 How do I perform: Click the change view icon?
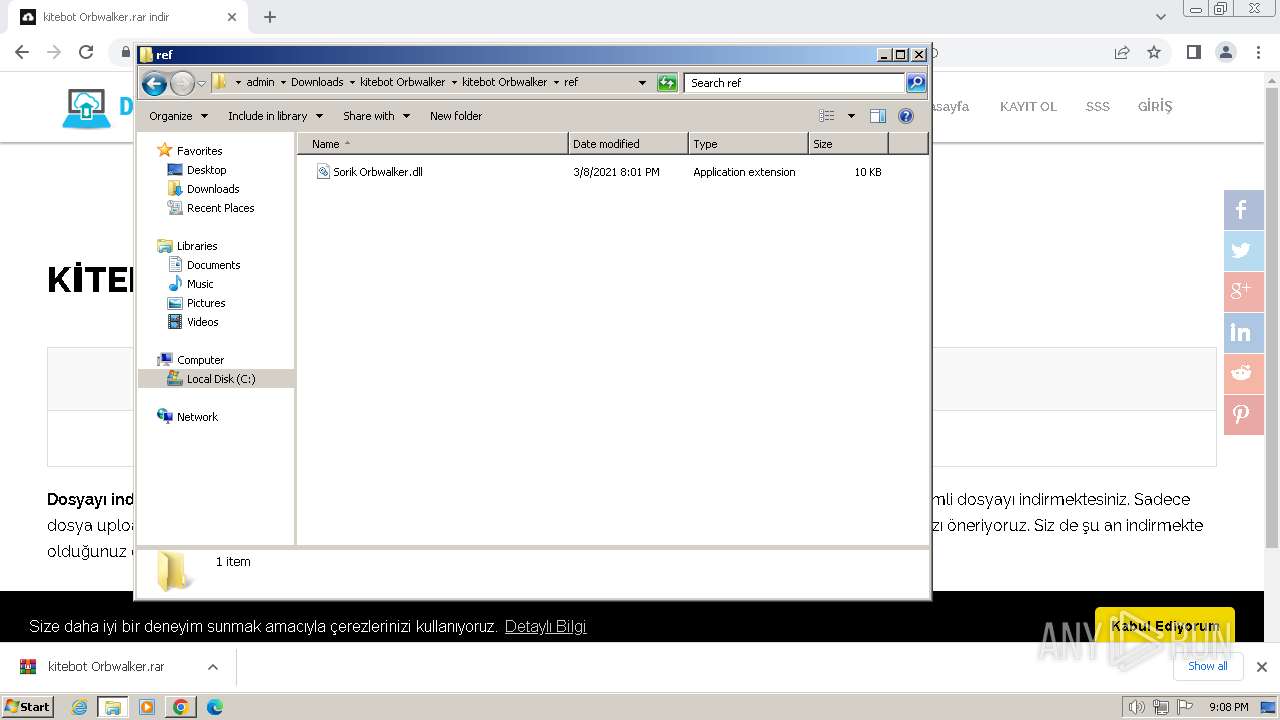826,116
